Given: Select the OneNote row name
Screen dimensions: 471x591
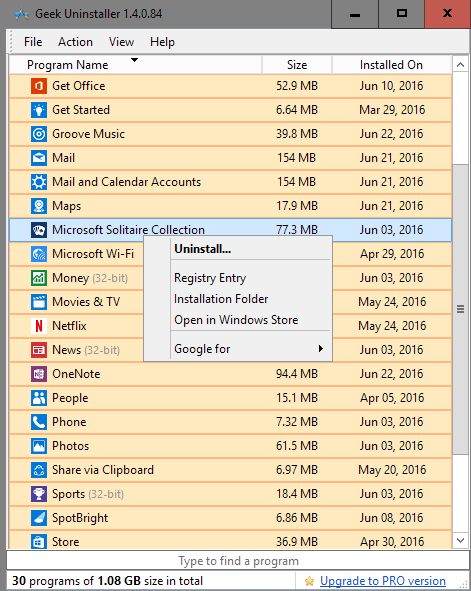Looking at the screenshot, I should 76,374.
